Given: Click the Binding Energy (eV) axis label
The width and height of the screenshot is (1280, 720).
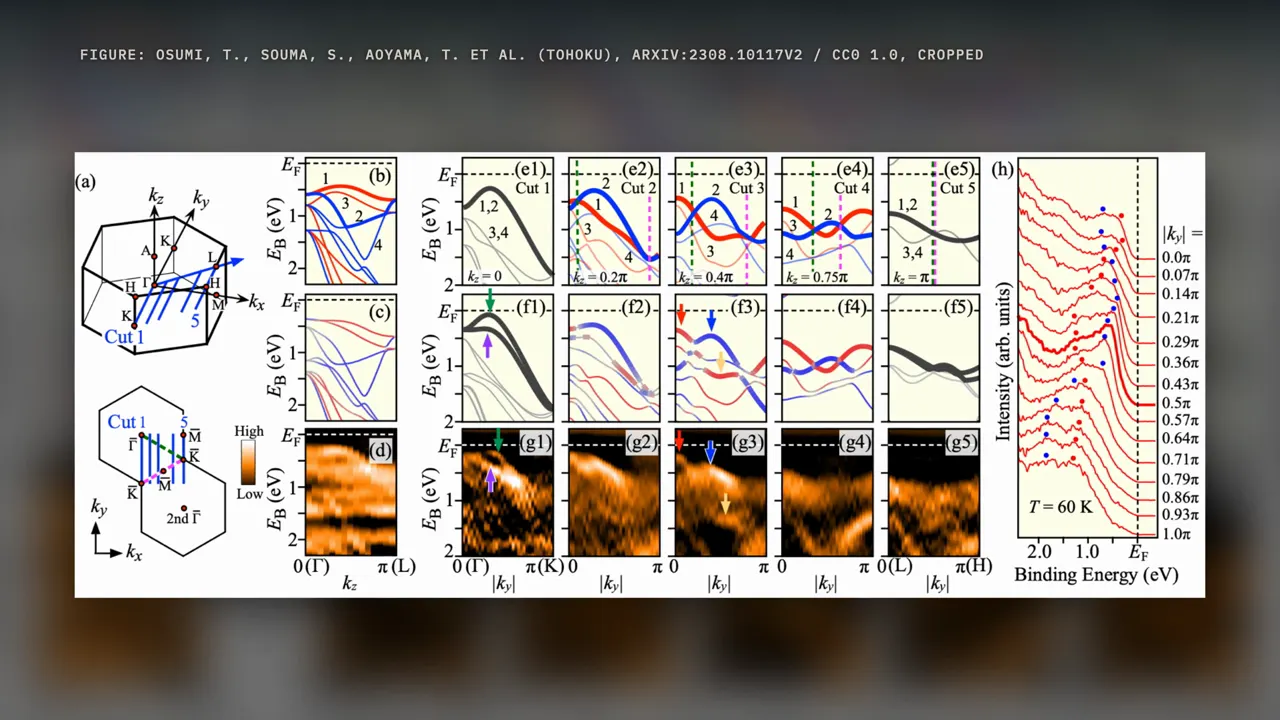Looking at the screenshot, I should (1096, 575).
